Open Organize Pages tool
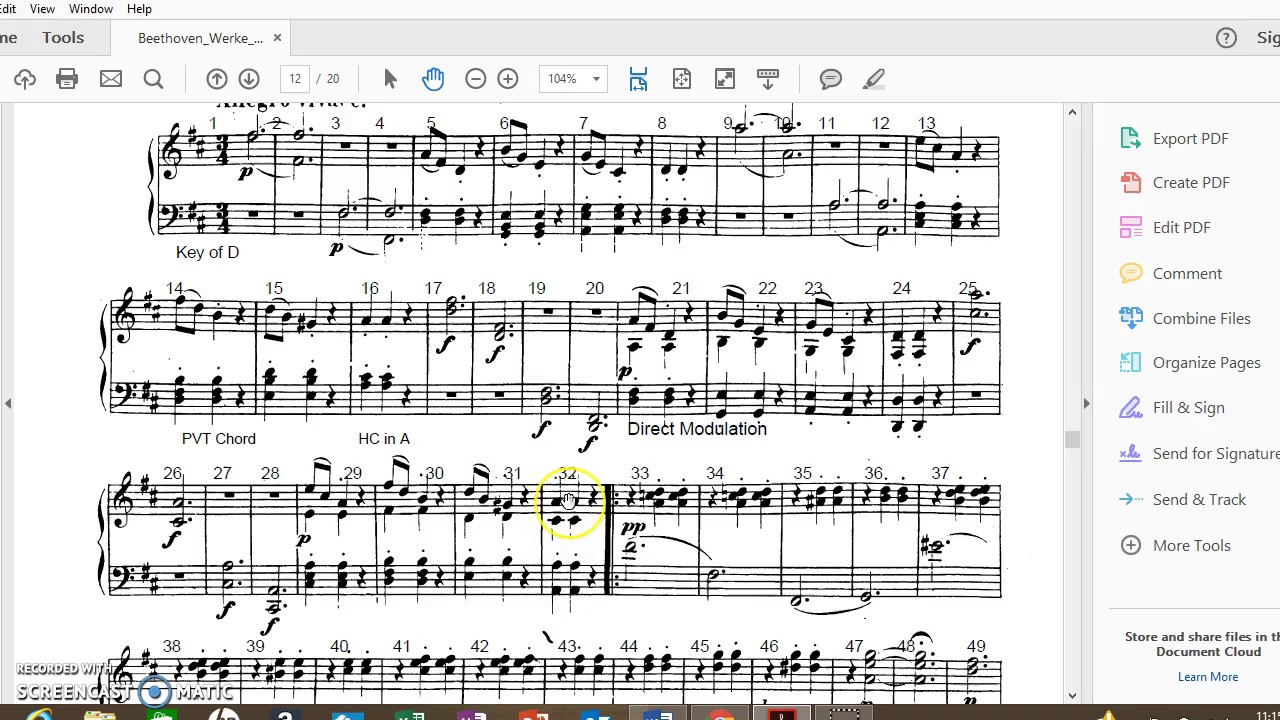 point(1190,363)
